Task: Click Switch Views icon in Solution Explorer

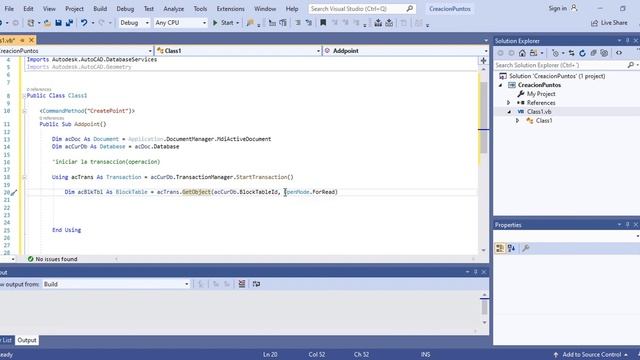Action: 533,53
